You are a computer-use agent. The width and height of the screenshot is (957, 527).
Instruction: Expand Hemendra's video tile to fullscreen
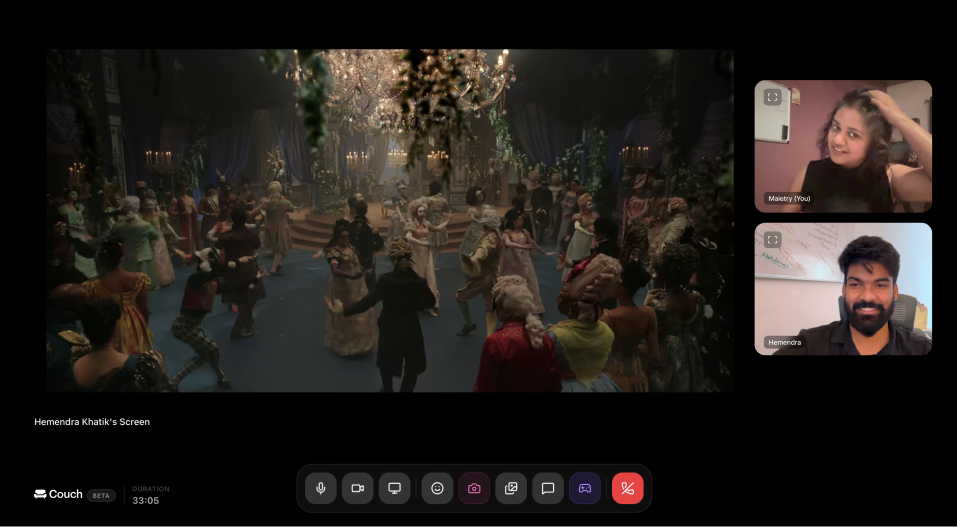click(773, 240)
